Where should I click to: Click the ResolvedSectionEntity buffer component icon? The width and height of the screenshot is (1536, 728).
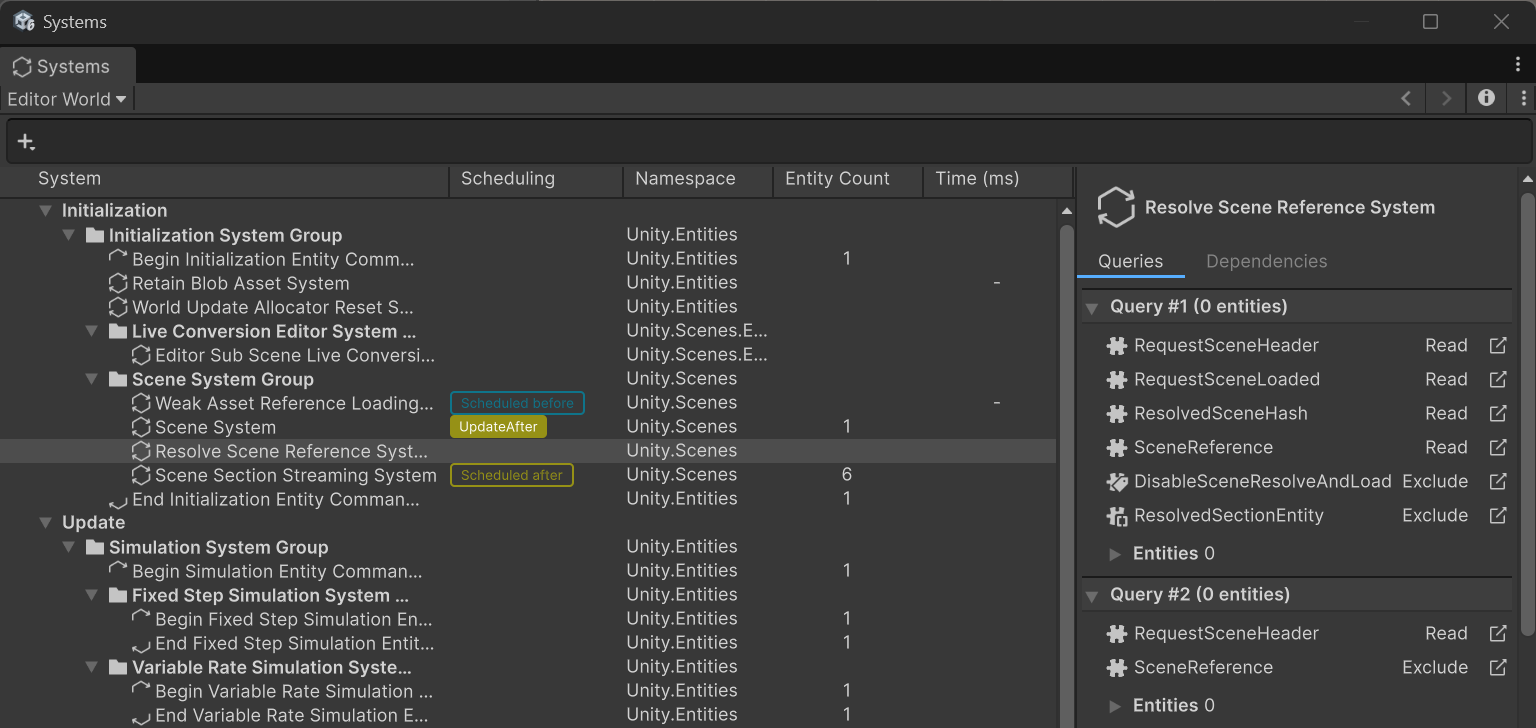coord(1117,516)
